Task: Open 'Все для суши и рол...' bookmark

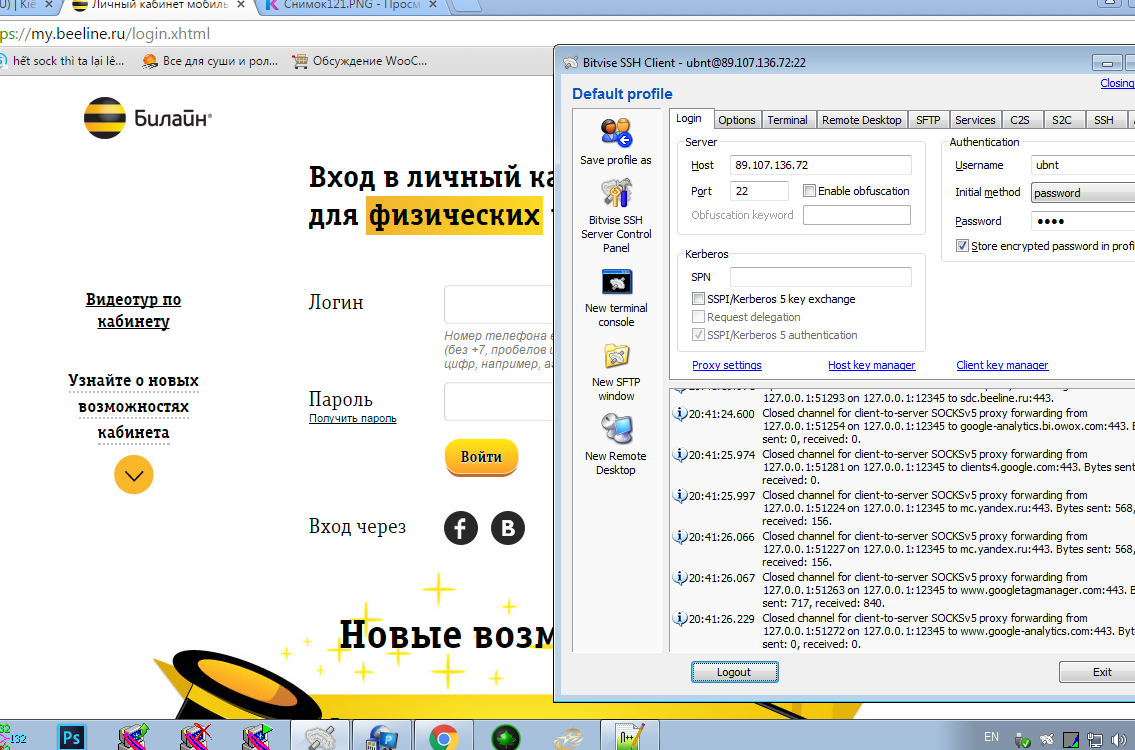Action: 210,61
